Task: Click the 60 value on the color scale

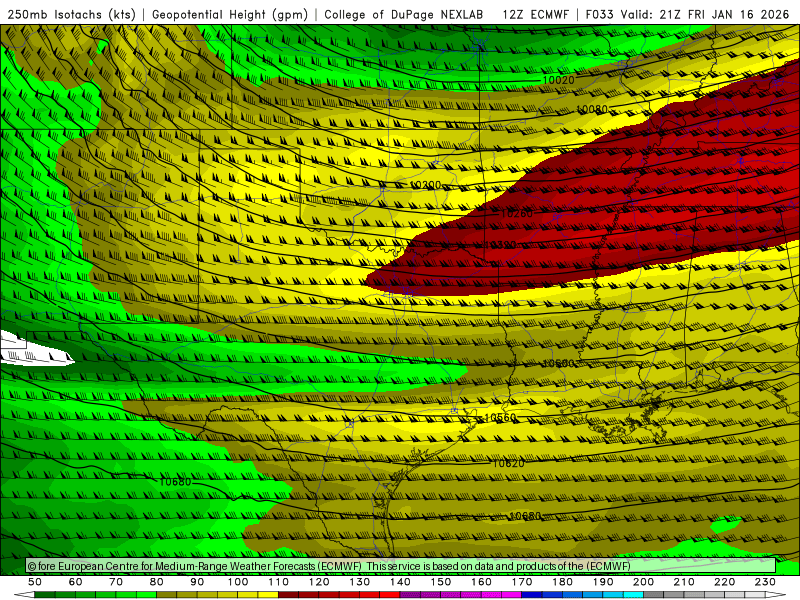Action: point(76,582)
